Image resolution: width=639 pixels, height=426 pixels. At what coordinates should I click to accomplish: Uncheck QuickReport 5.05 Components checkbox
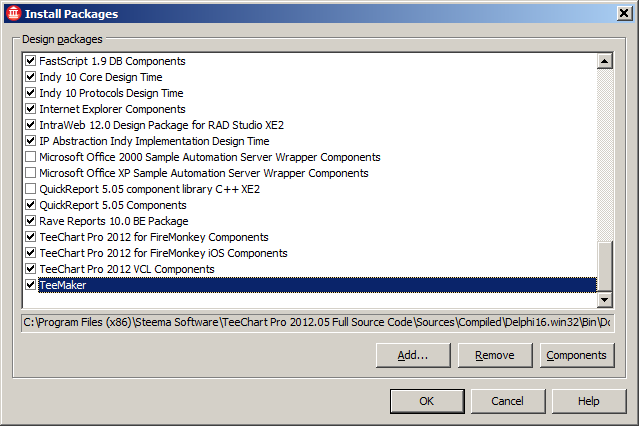(31, 205)
